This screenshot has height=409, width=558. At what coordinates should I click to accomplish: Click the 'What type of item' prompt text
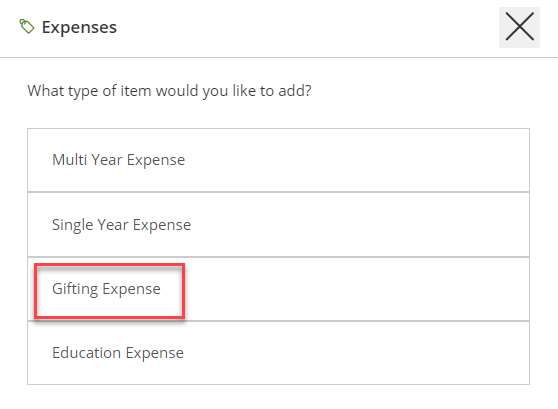169,91
